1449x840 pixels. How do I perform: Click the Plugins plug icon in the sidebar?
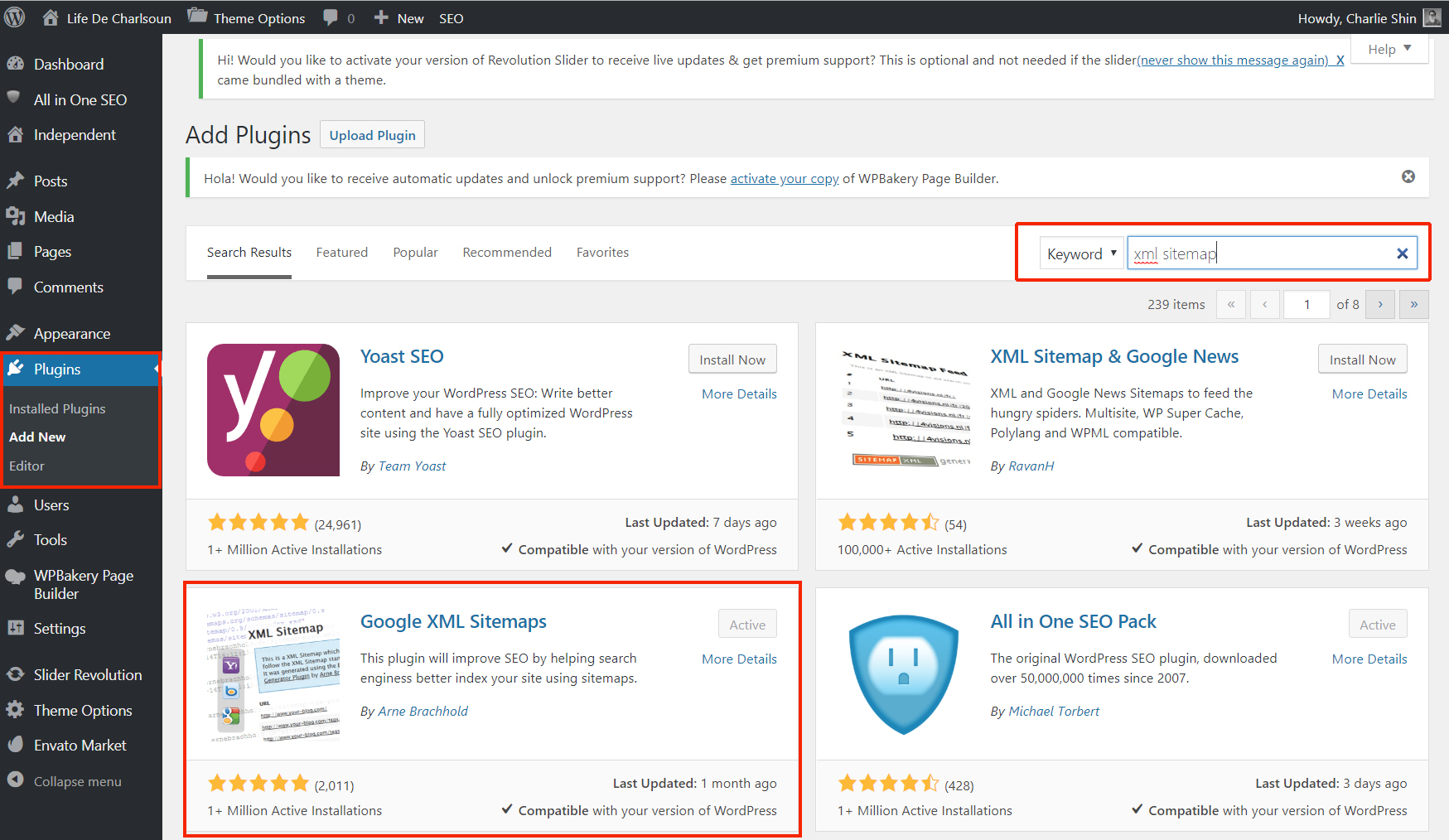coord(15,369)
